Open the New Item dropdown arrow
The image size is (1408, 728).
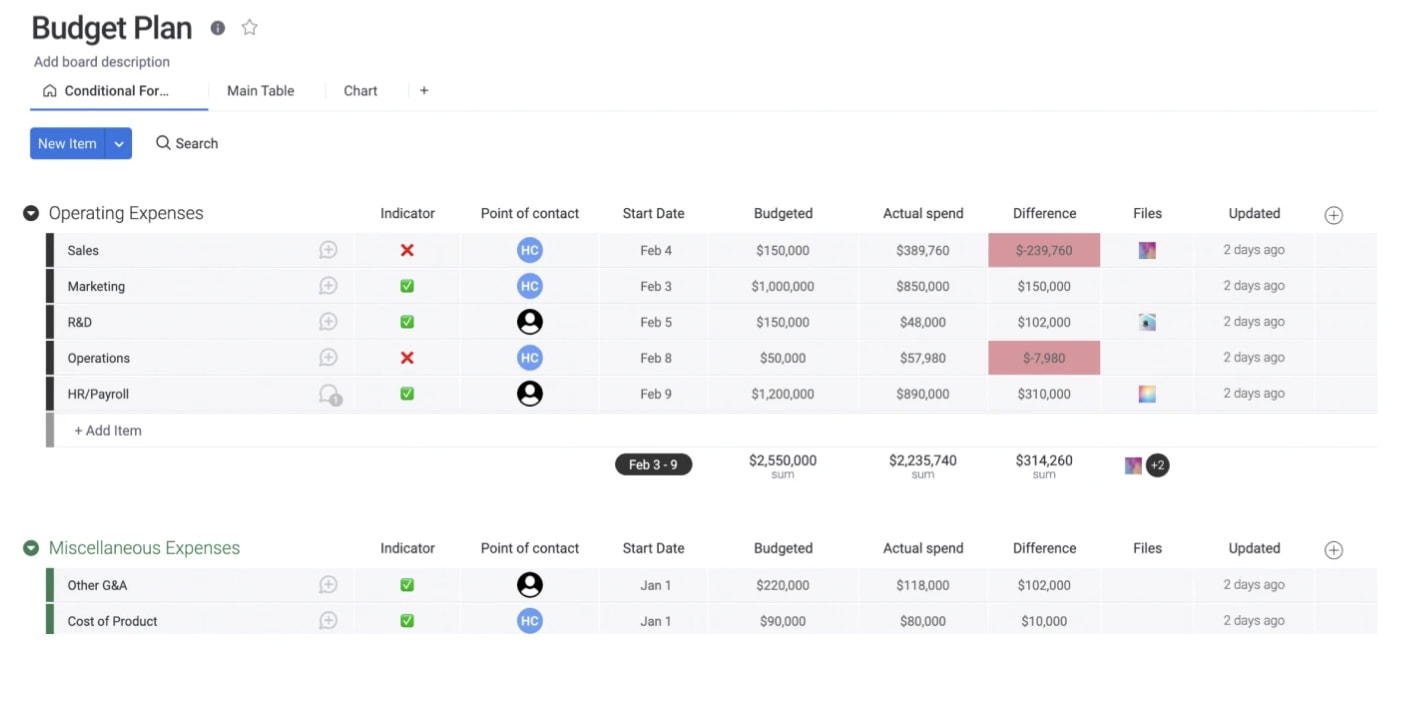[x=119, y=144]
